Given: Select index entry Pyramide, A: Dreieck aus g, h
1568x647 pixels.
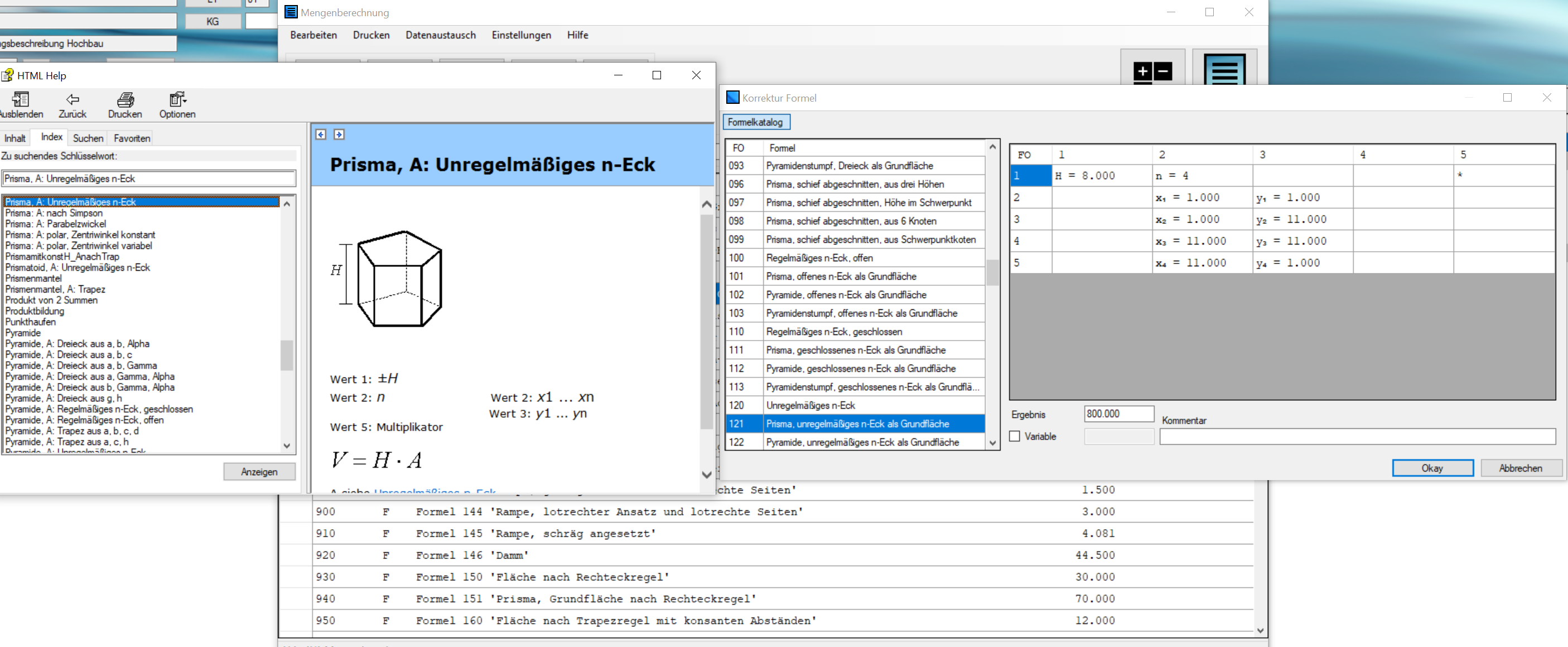Looking at the screenshot, I should pyautogui.click(x=64, y=399).
